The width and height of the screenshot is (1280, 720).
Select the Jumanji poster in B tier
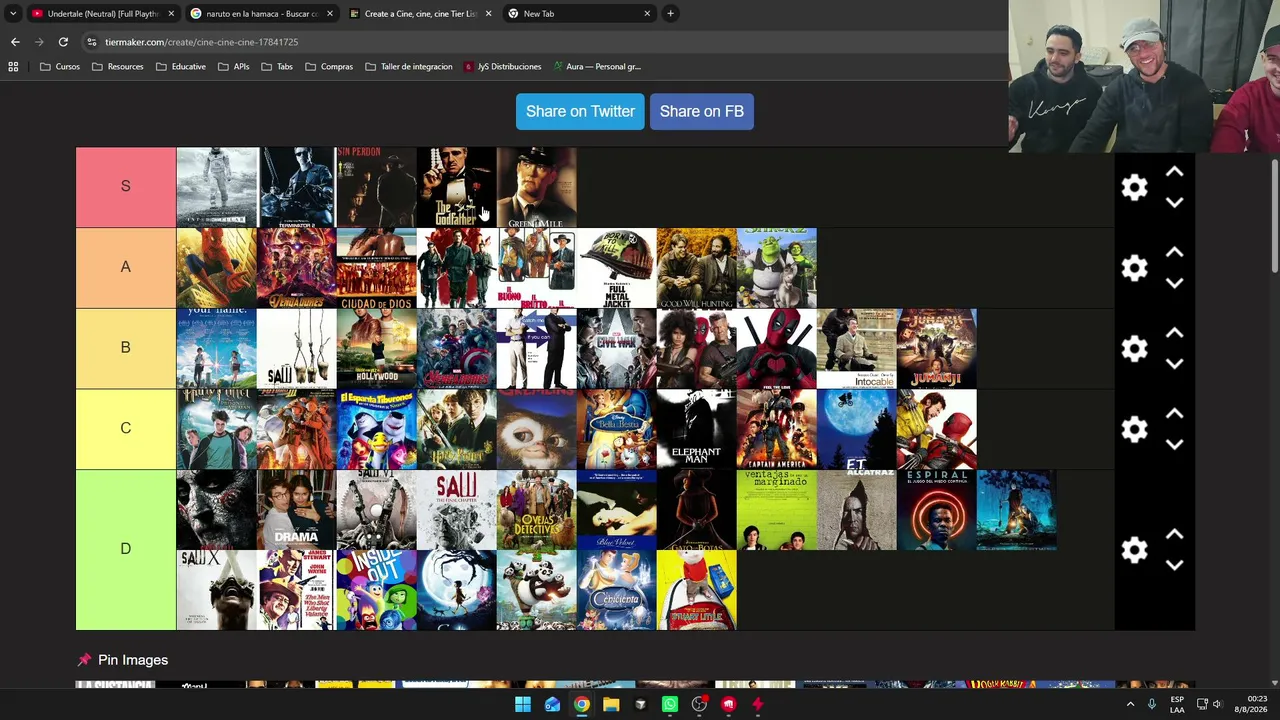click(936, 348)
